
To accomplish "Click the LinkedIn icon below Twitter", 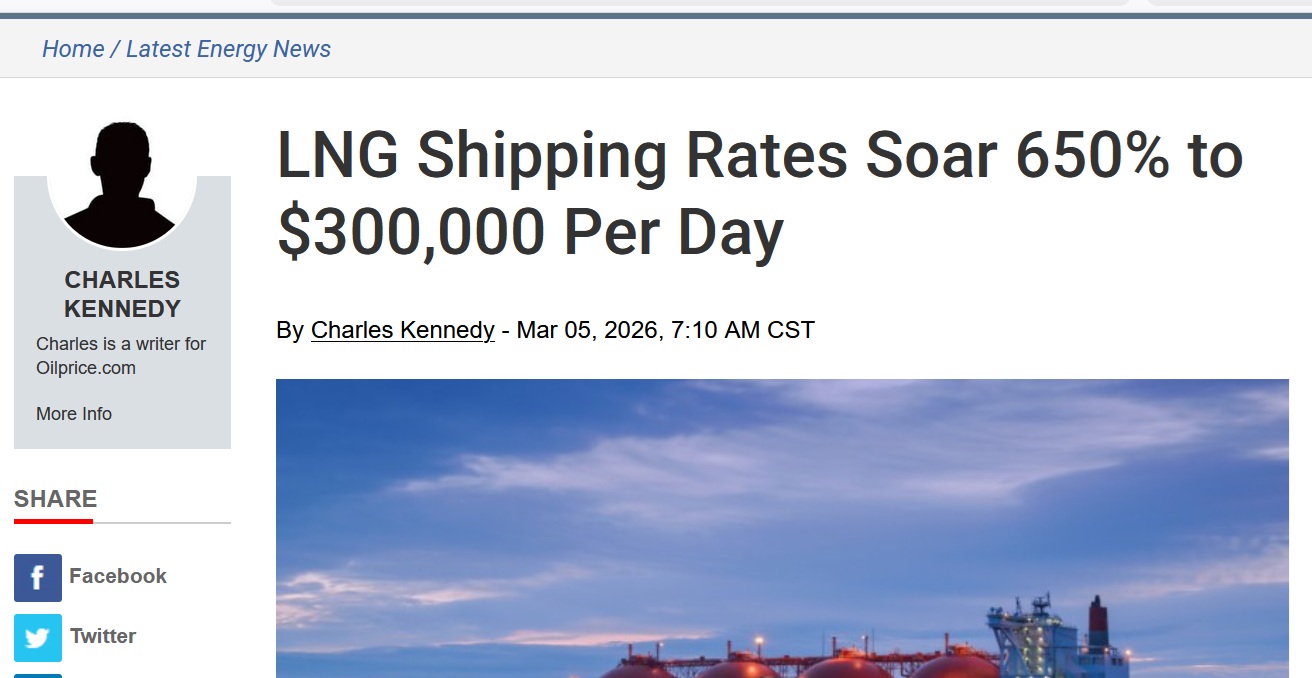I will coord(38,675).
